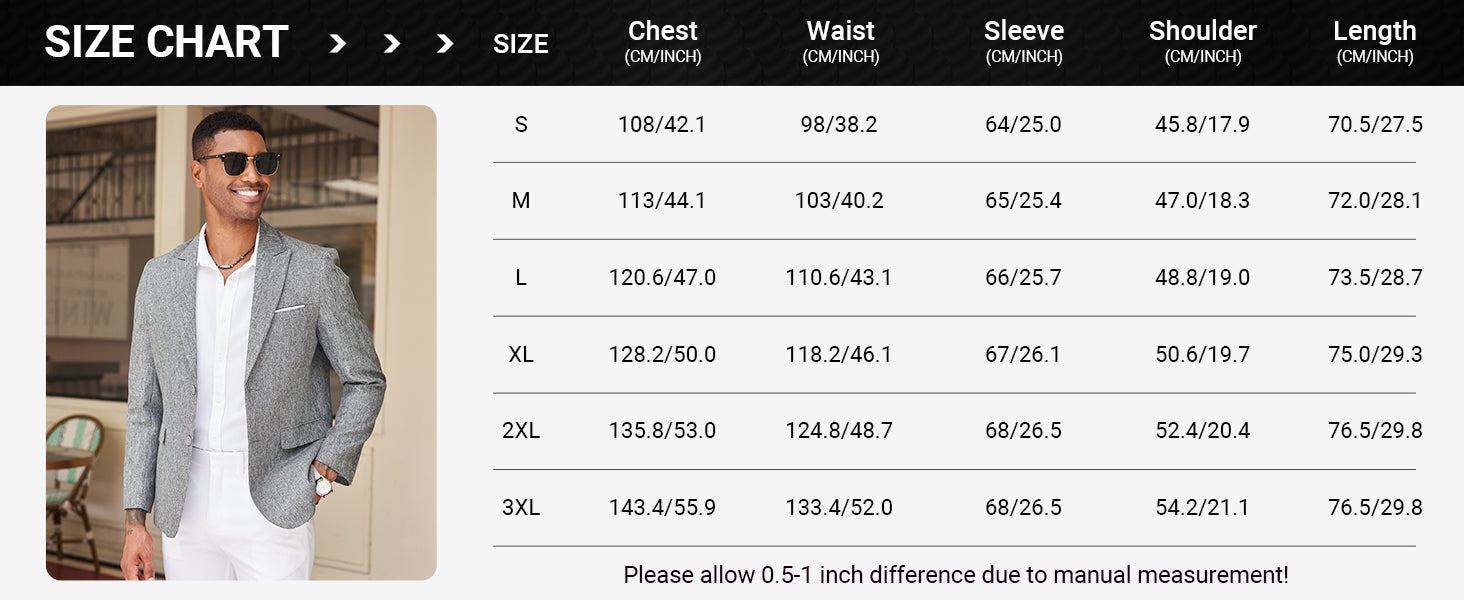
Task: Select the Chest column header
Action: click(x=663, y=42)
